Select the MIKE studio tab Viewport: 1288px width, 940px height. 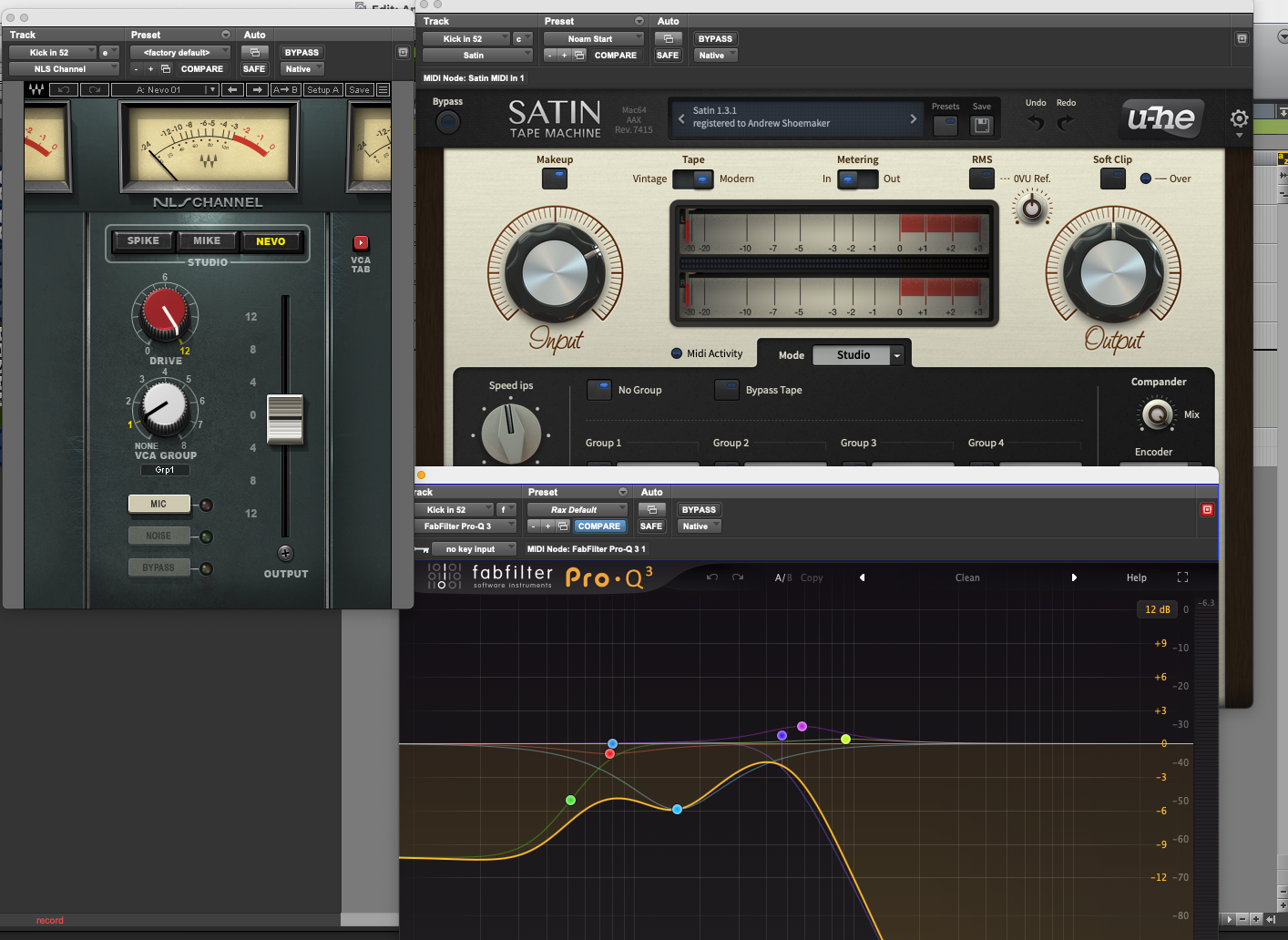pyautogui.click(x=207, y=241)
